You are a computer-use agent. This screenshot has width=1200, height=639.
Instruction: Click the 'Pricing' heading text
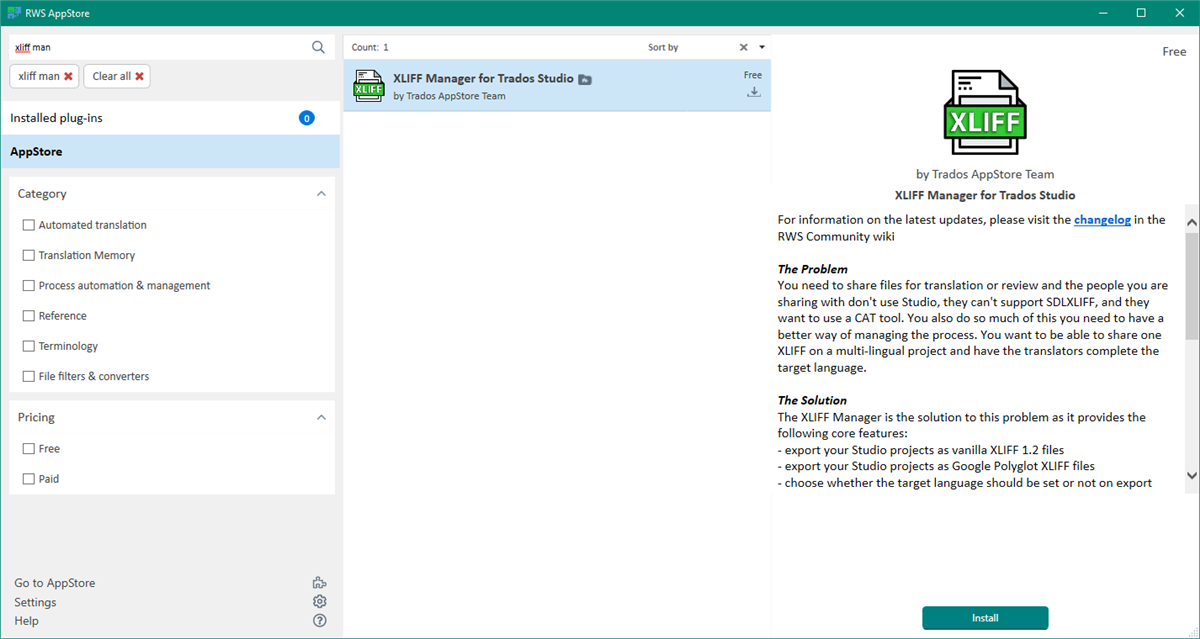coord(36,417)
